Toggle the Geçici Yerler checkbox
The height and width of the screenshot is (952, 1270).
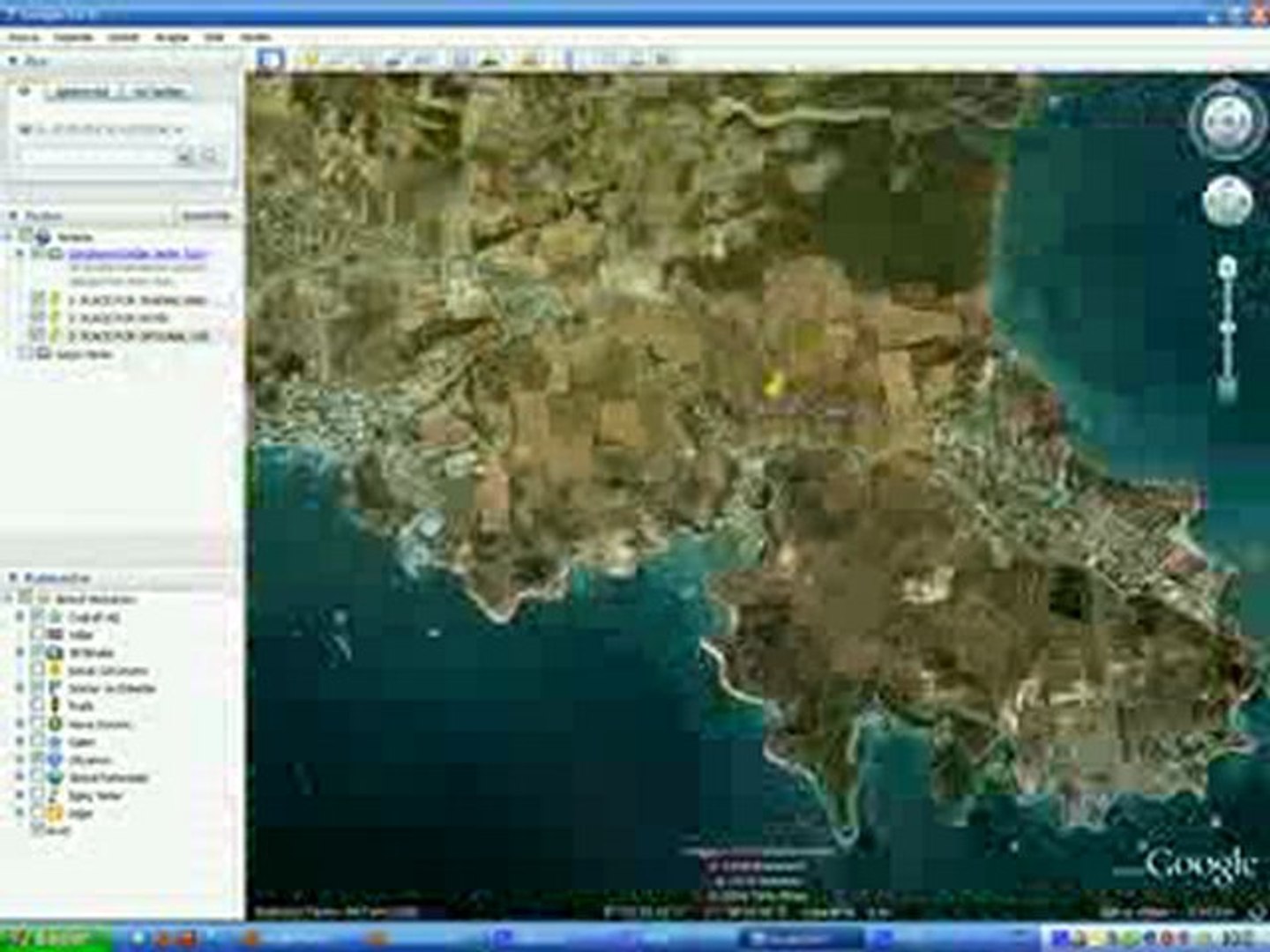pyautogui.click(x=26, y=353)
